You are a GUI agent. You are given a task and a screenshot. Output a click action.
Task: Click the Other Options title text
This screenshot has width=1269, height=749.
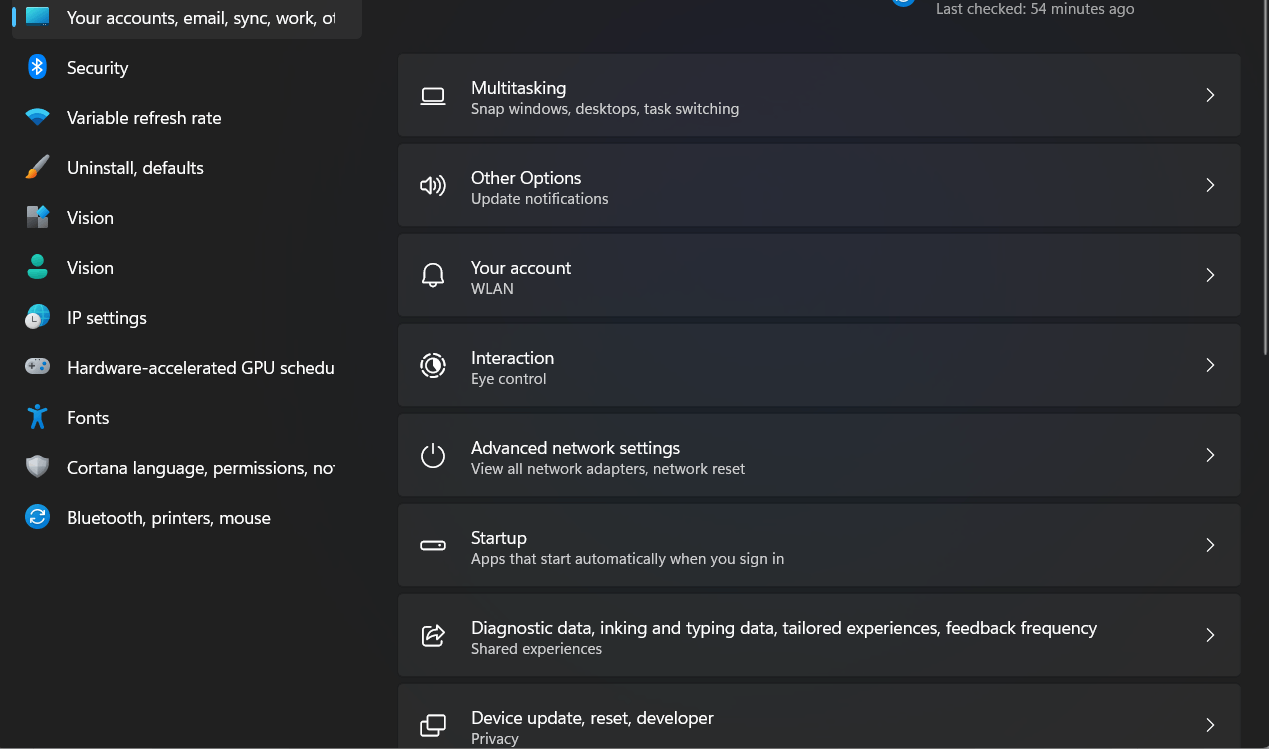tap(526, 178)
